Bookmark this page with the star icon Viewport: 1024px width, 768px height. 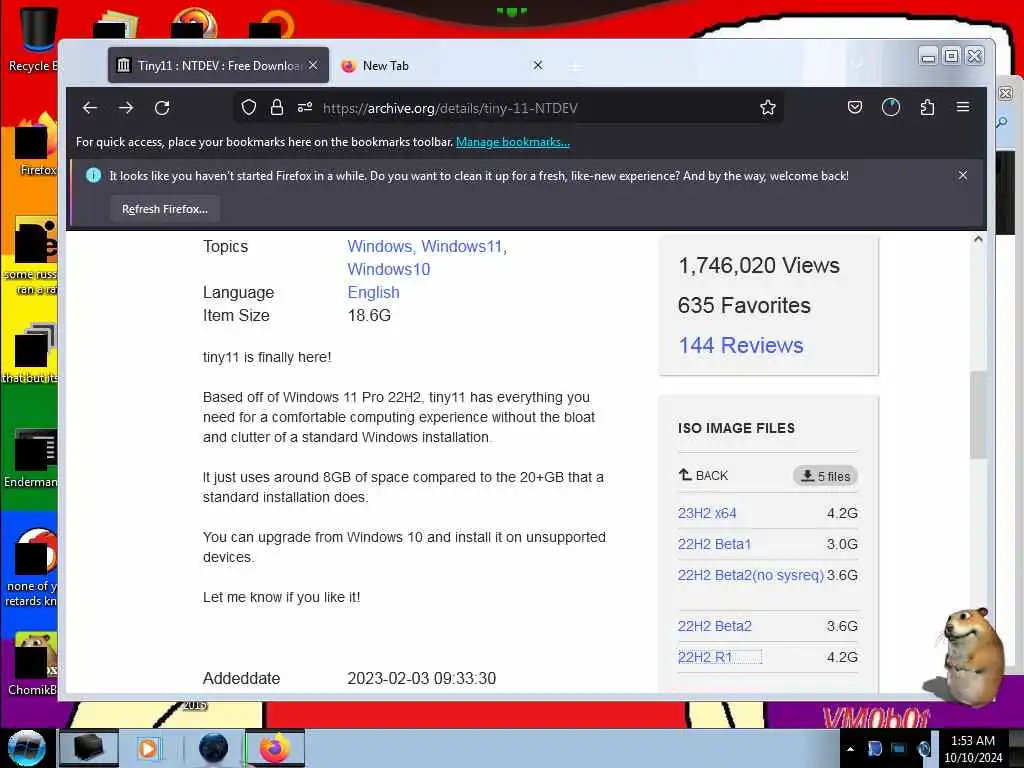(768, 108)
